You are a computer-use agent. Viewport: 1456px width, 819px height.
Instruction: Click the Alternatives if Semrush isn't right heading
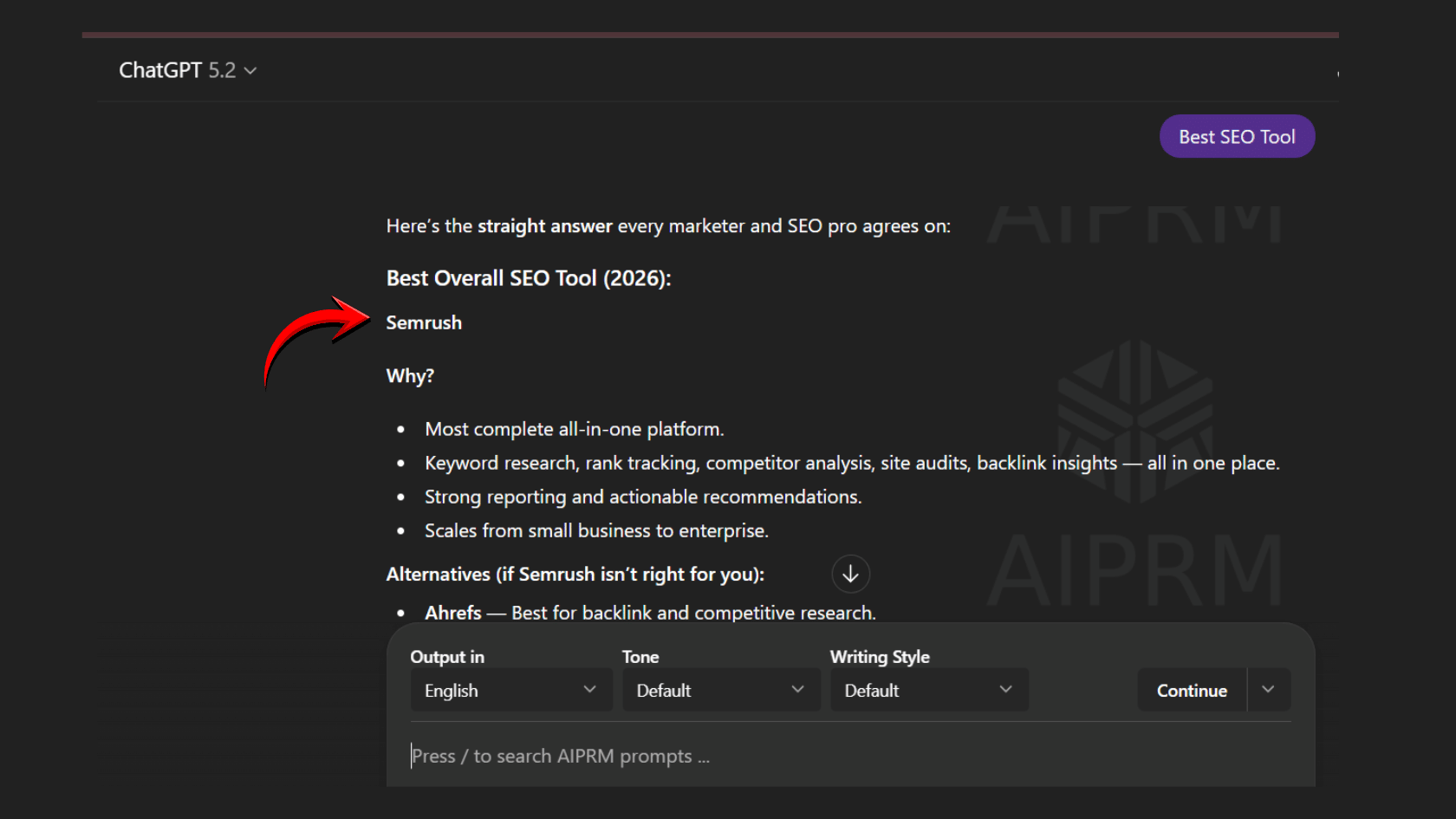pyautogui.click(x=575, y=574)
